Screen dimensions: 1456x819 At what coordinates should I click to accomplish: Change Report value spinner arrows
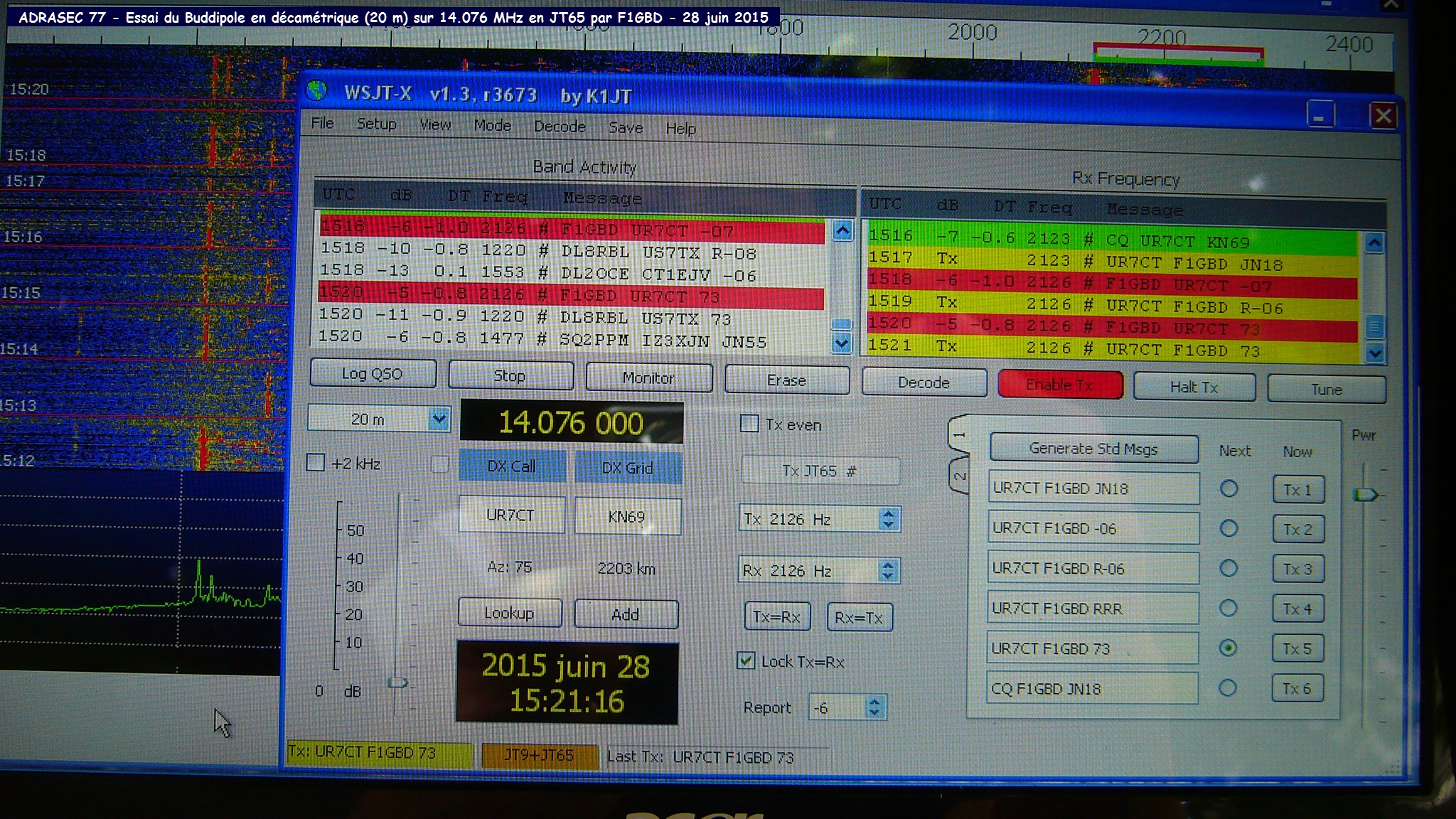[874, 707]
